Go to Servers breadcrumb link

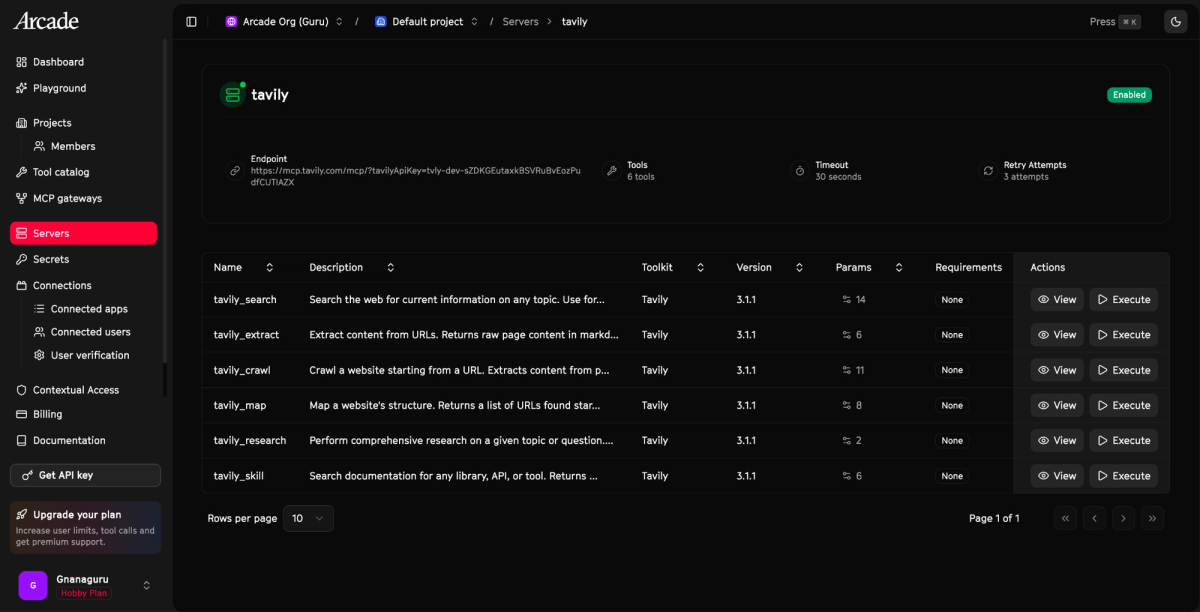tap(520, 21)
